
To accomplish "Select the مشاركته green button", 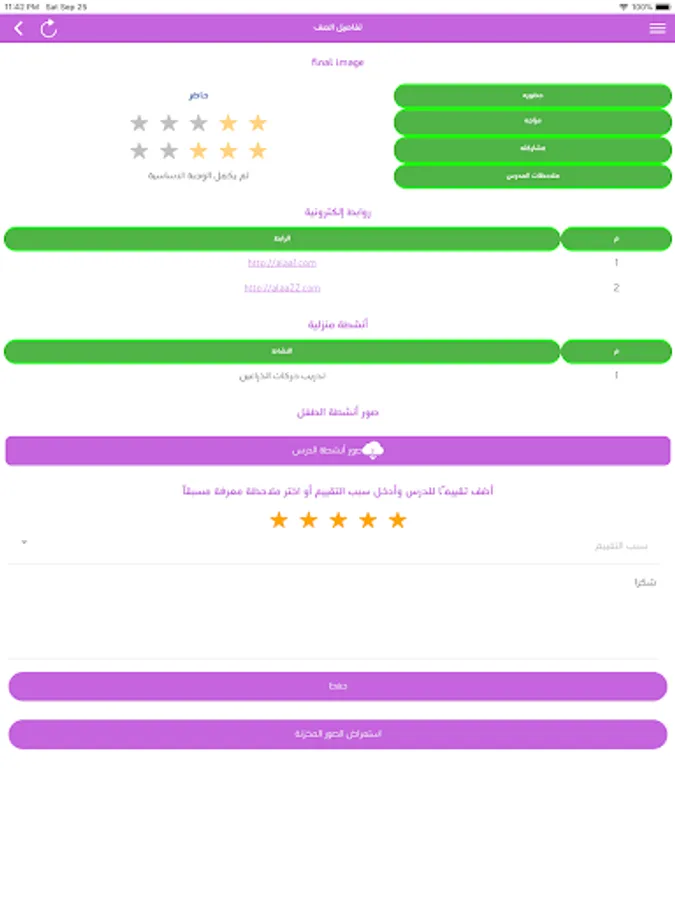I will click(x=532, y=149).
